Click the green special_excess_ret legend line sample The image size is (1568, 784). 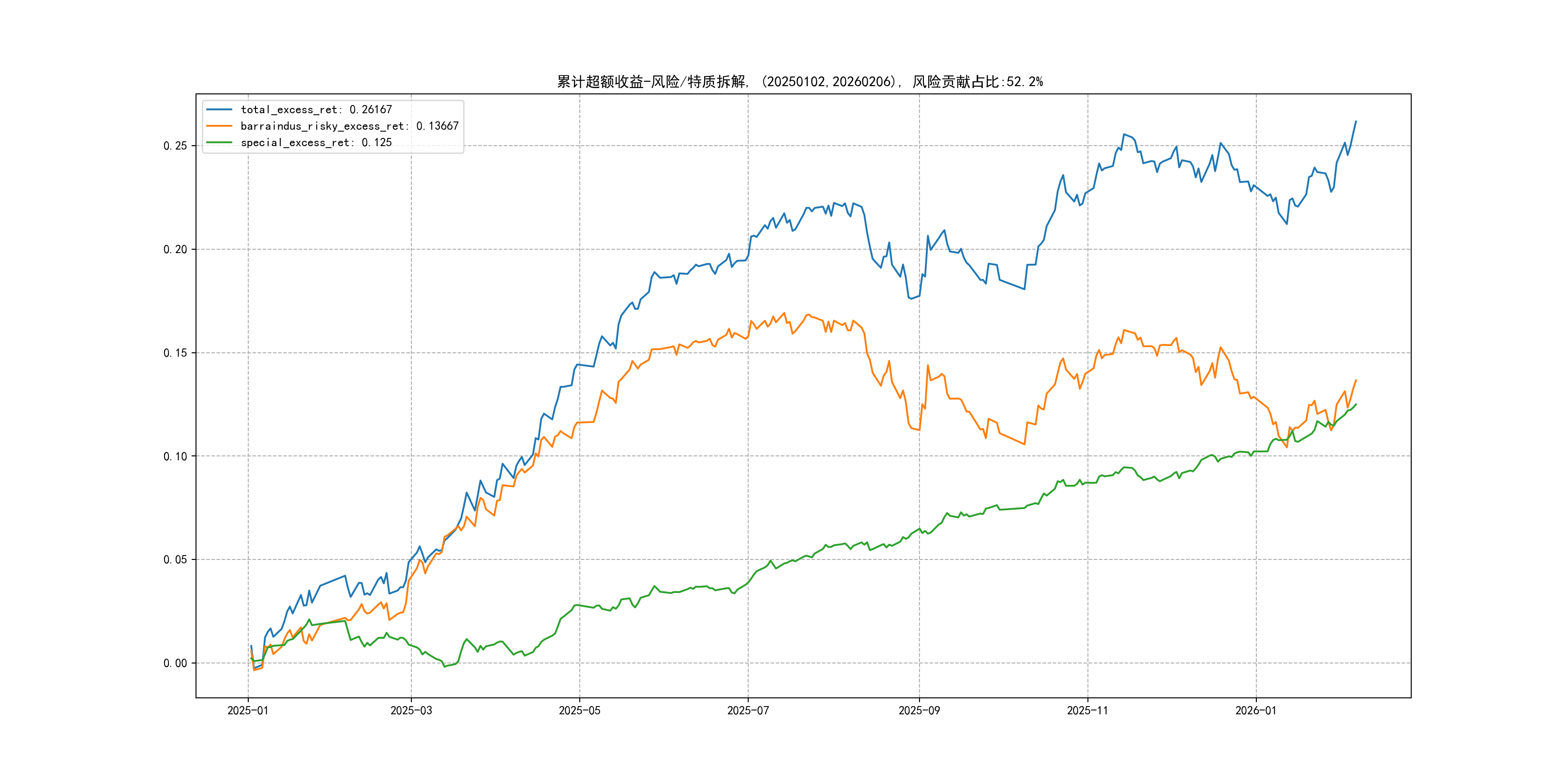[x=219, y=142]
